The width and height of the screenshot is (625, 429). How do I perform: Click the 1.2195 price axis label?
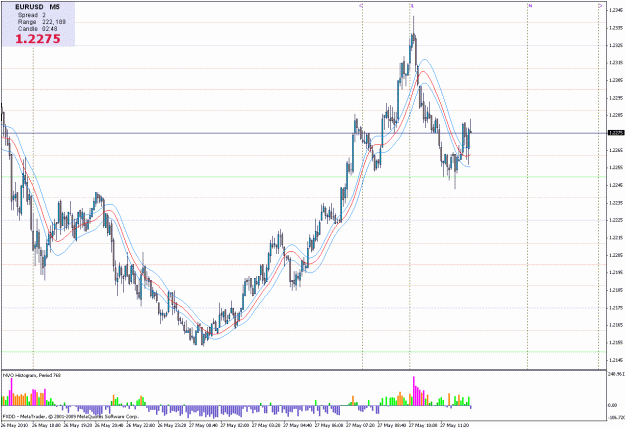[616, 272]
